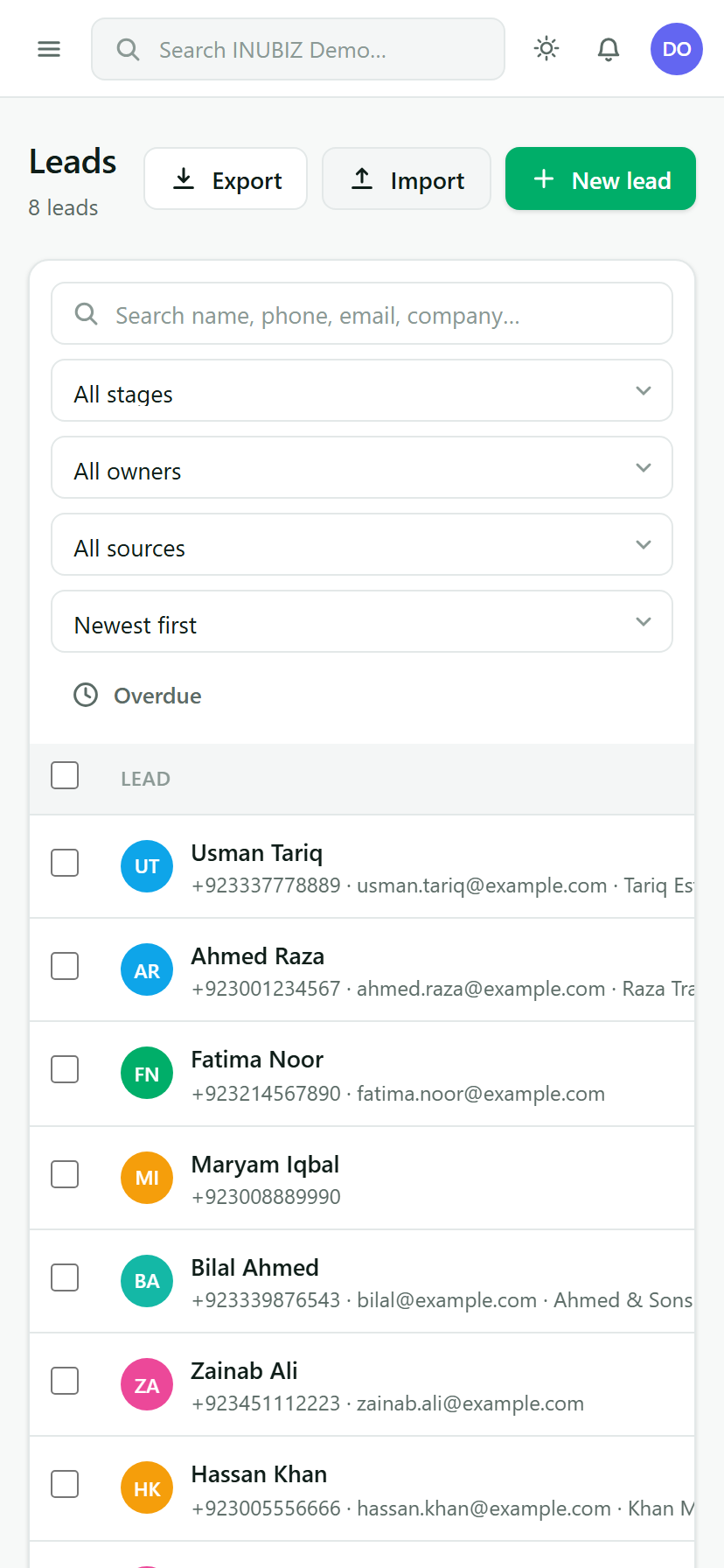Viewport: 724px width, 1568px height.
Task: Open Maryam Iqbal lead name
Action: [265, 1164]
